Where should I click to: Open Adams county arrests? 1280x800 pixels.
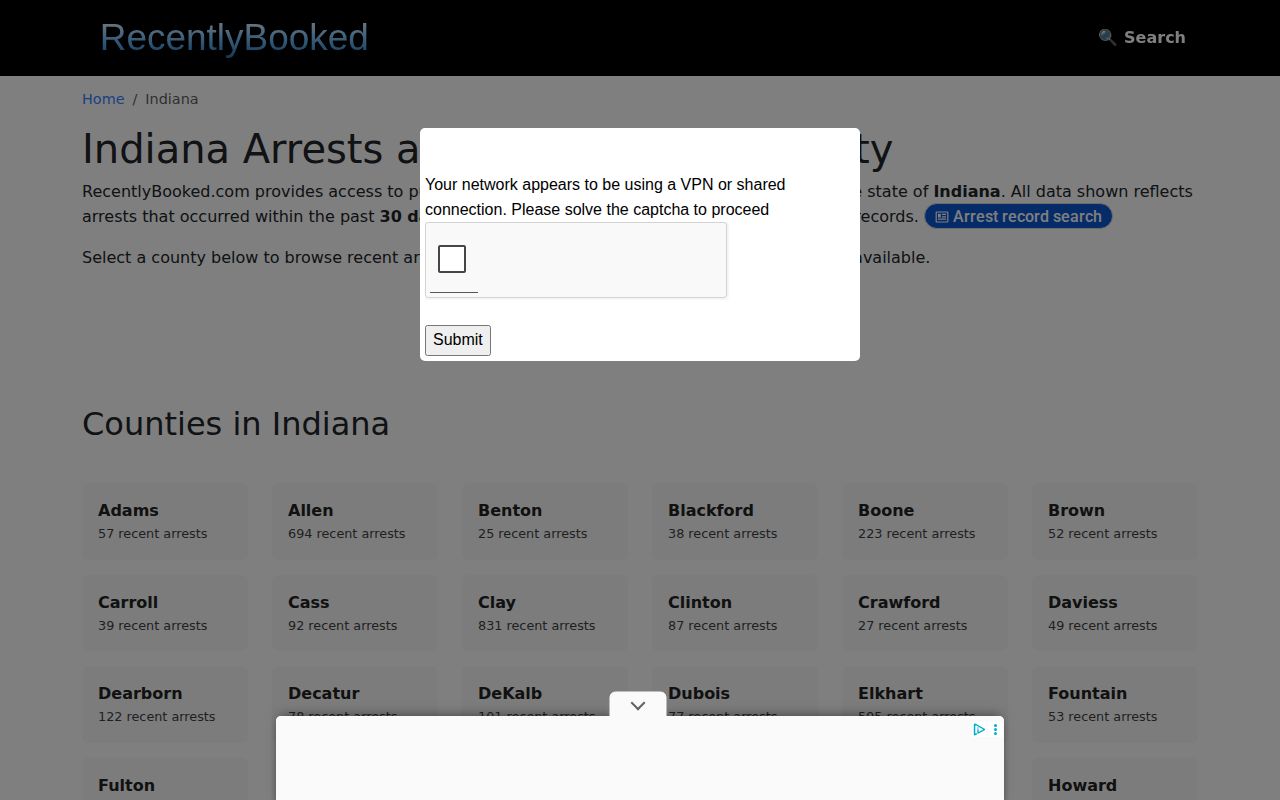click(165, 521)
